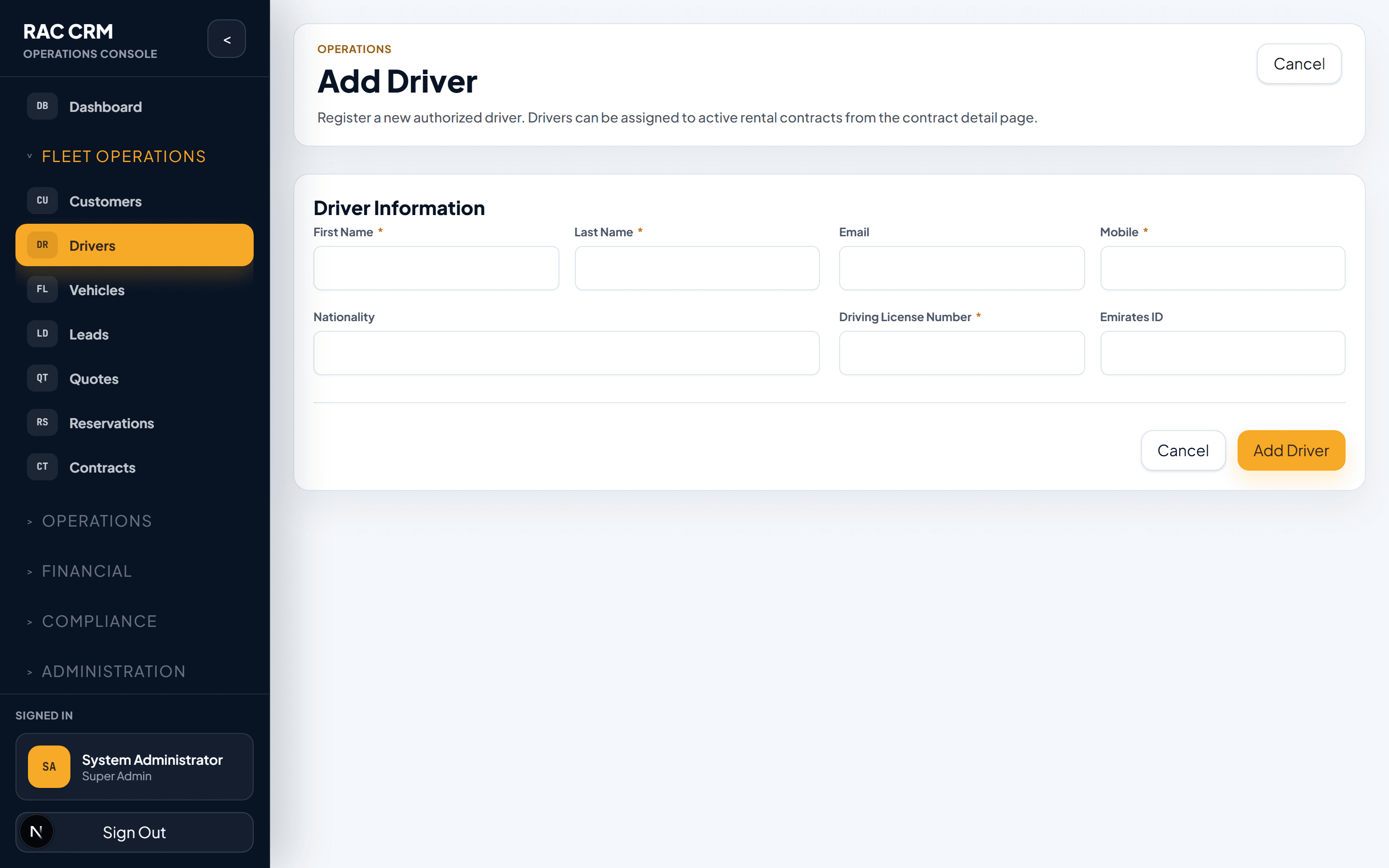Navigate to Leads
The height and width of the screenshot is (868, 1389).
[x=134, y=334]
